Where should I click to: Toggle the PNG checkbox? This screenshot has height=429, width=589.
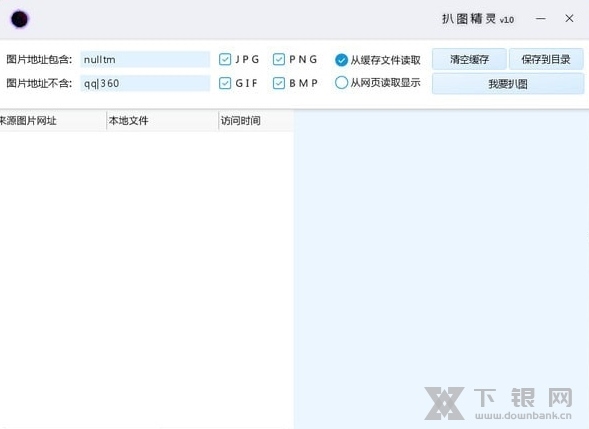(x=279, y=59)
